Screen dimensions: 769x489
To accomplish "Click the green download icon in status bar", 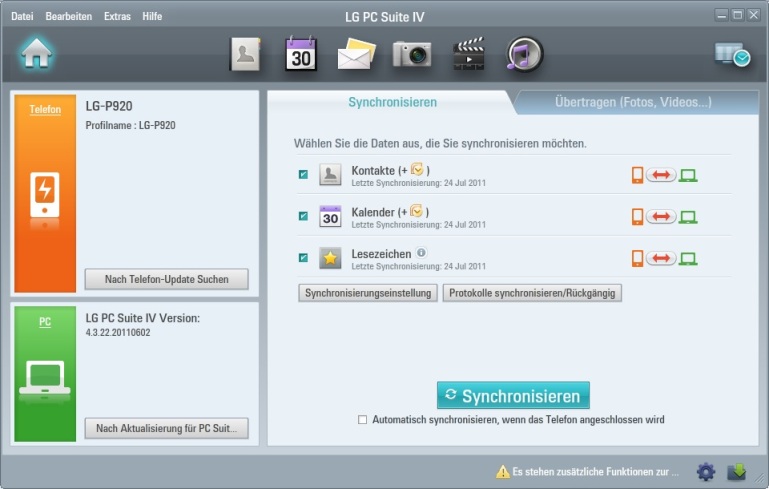I will click(737, 471).
